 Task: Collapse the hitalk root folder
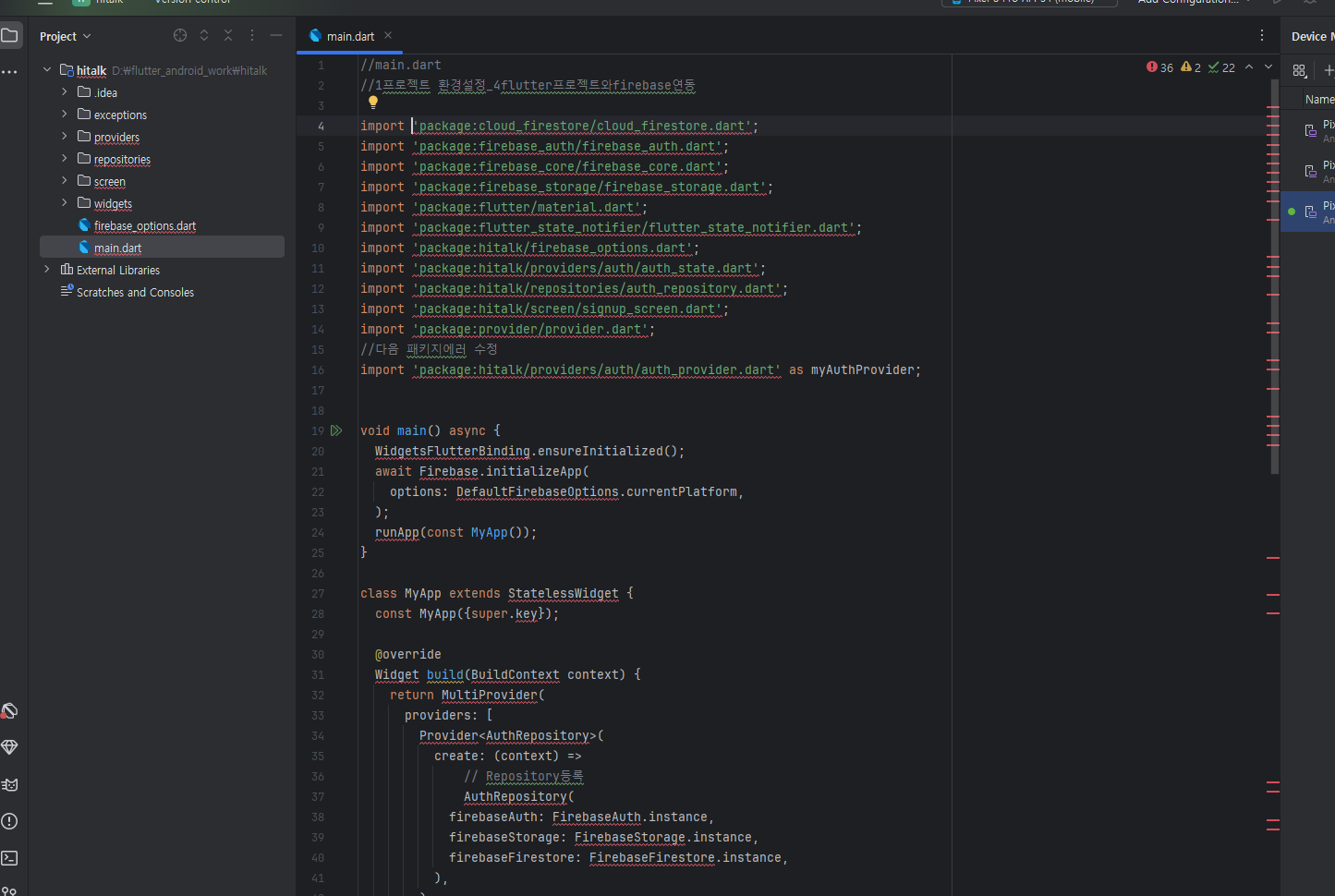pyautogui.click(x=47, y=69)
